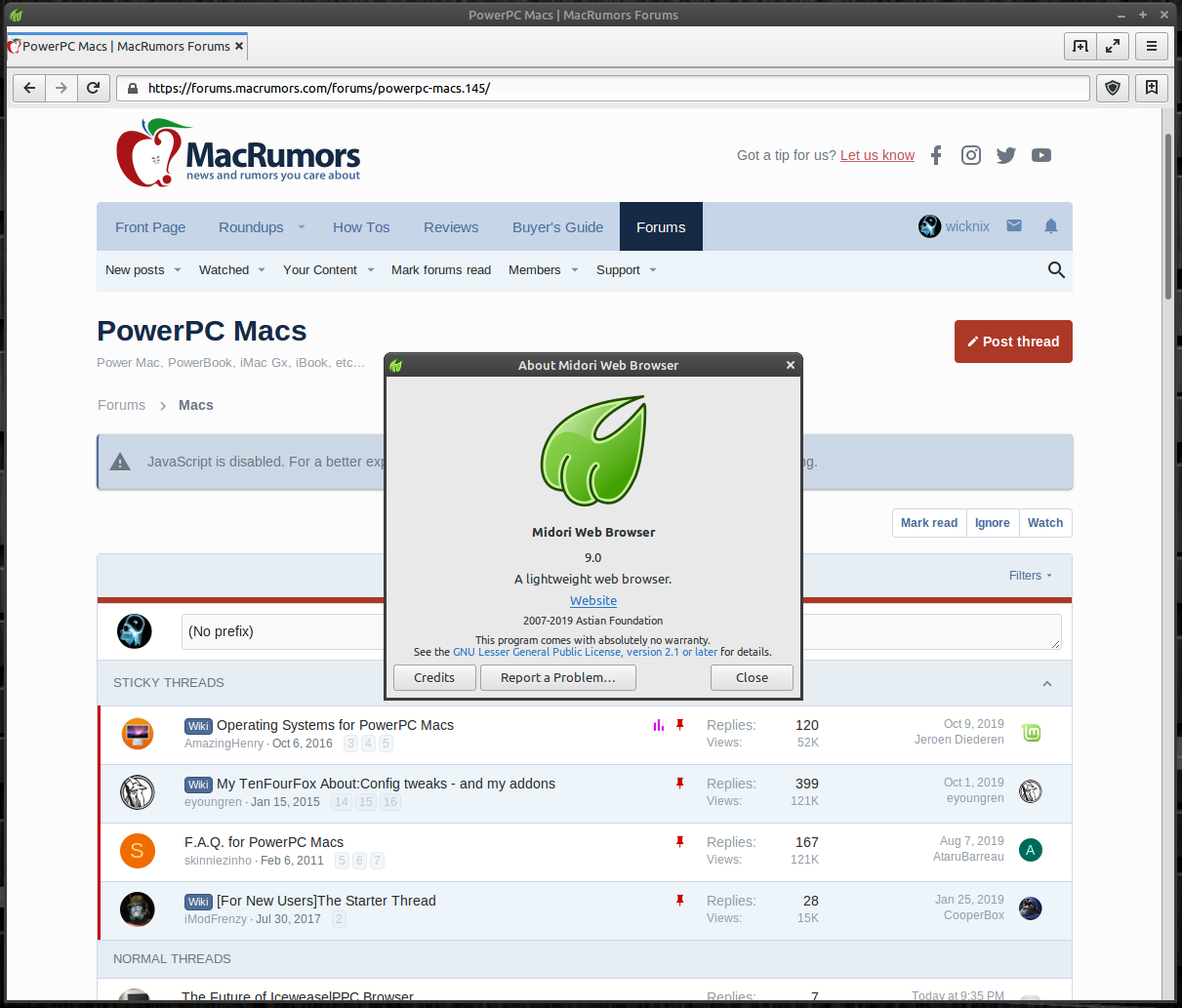Toggle fullscreen with the expand arrows icon

pyautogui.click(x=1113, y=46)
